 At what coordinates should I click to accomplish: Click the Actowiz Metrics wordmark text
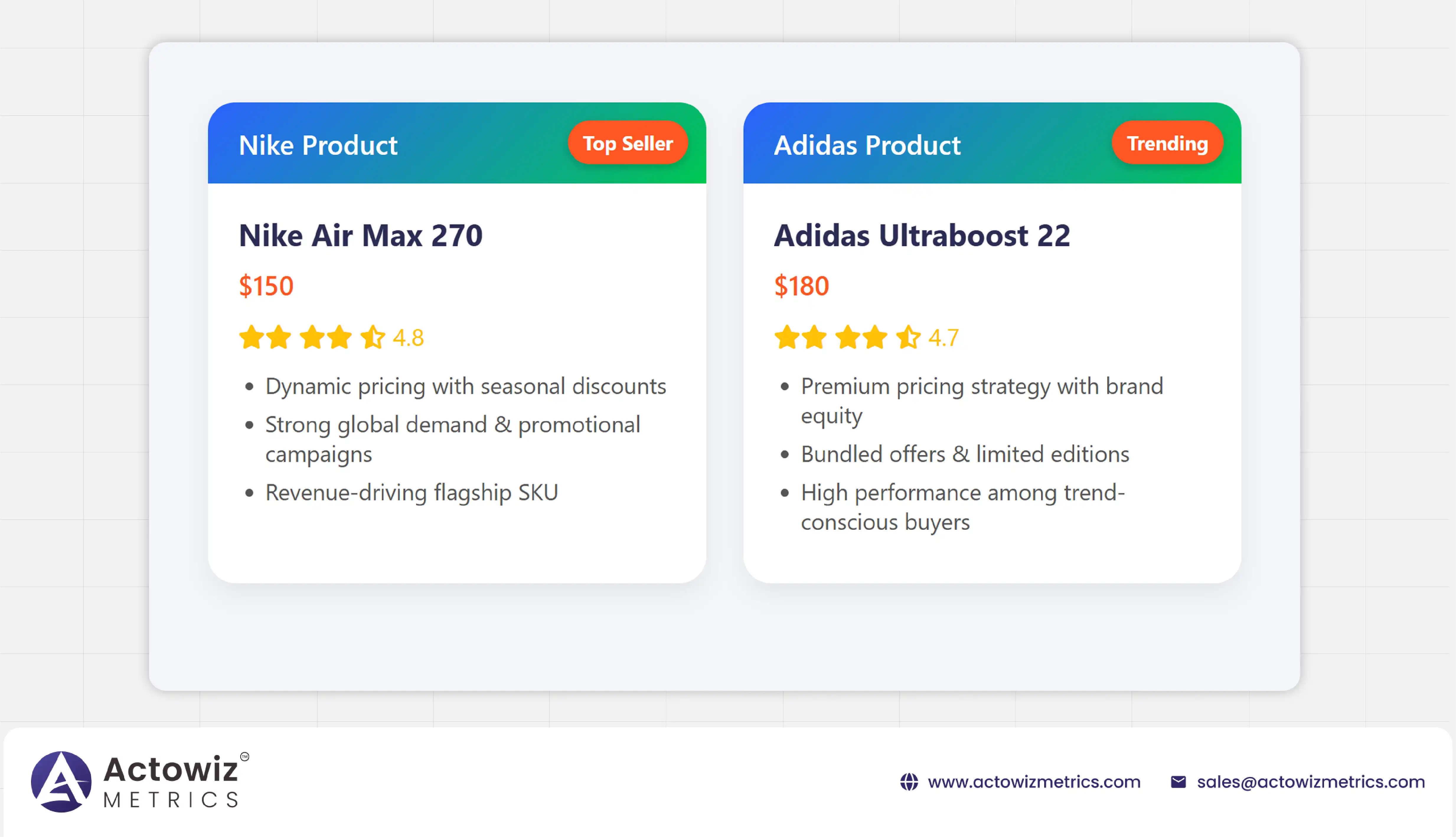(171, 782)
